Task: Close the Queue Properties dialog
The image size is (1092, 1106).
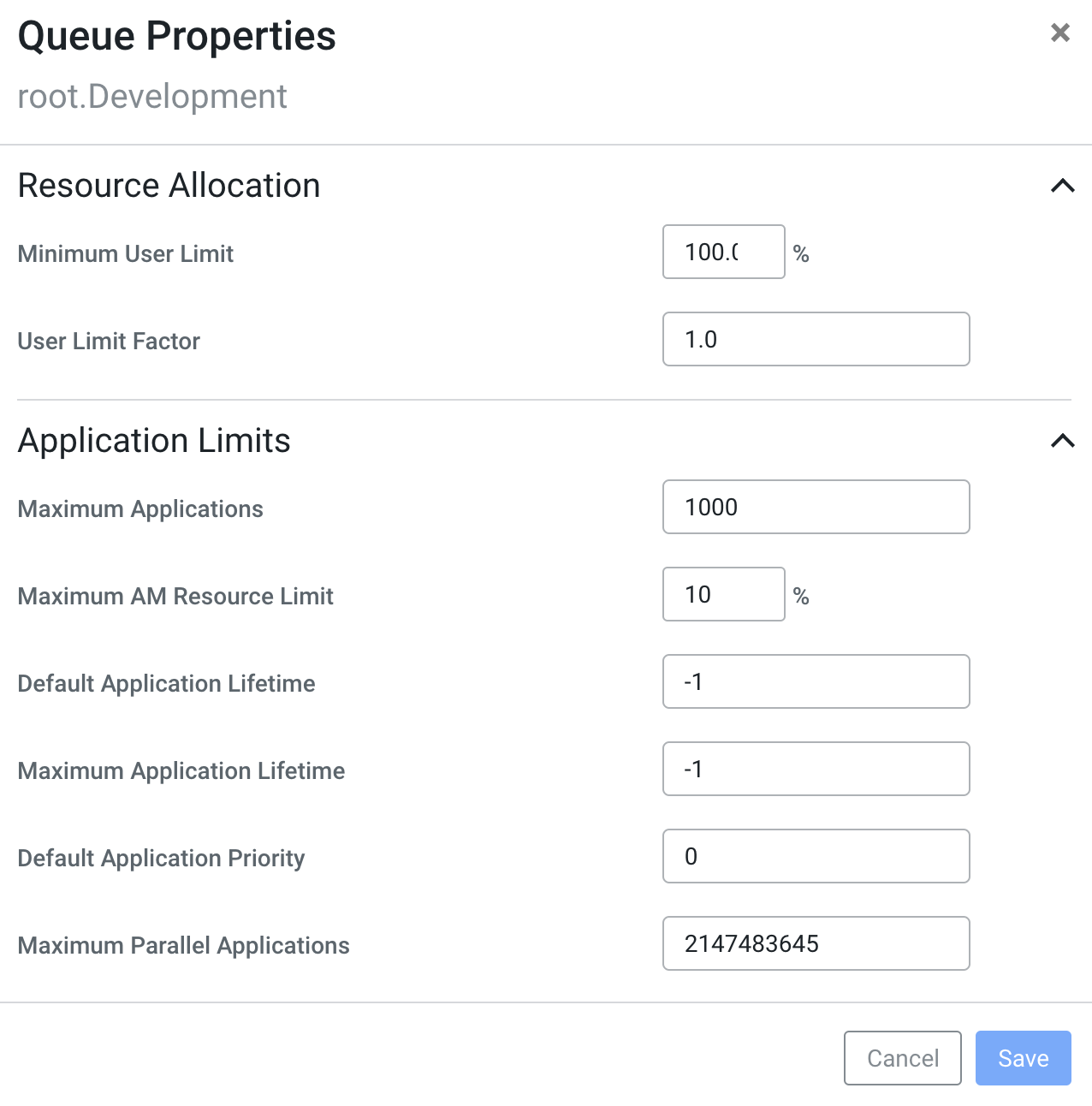Action: click(1059, 33)
